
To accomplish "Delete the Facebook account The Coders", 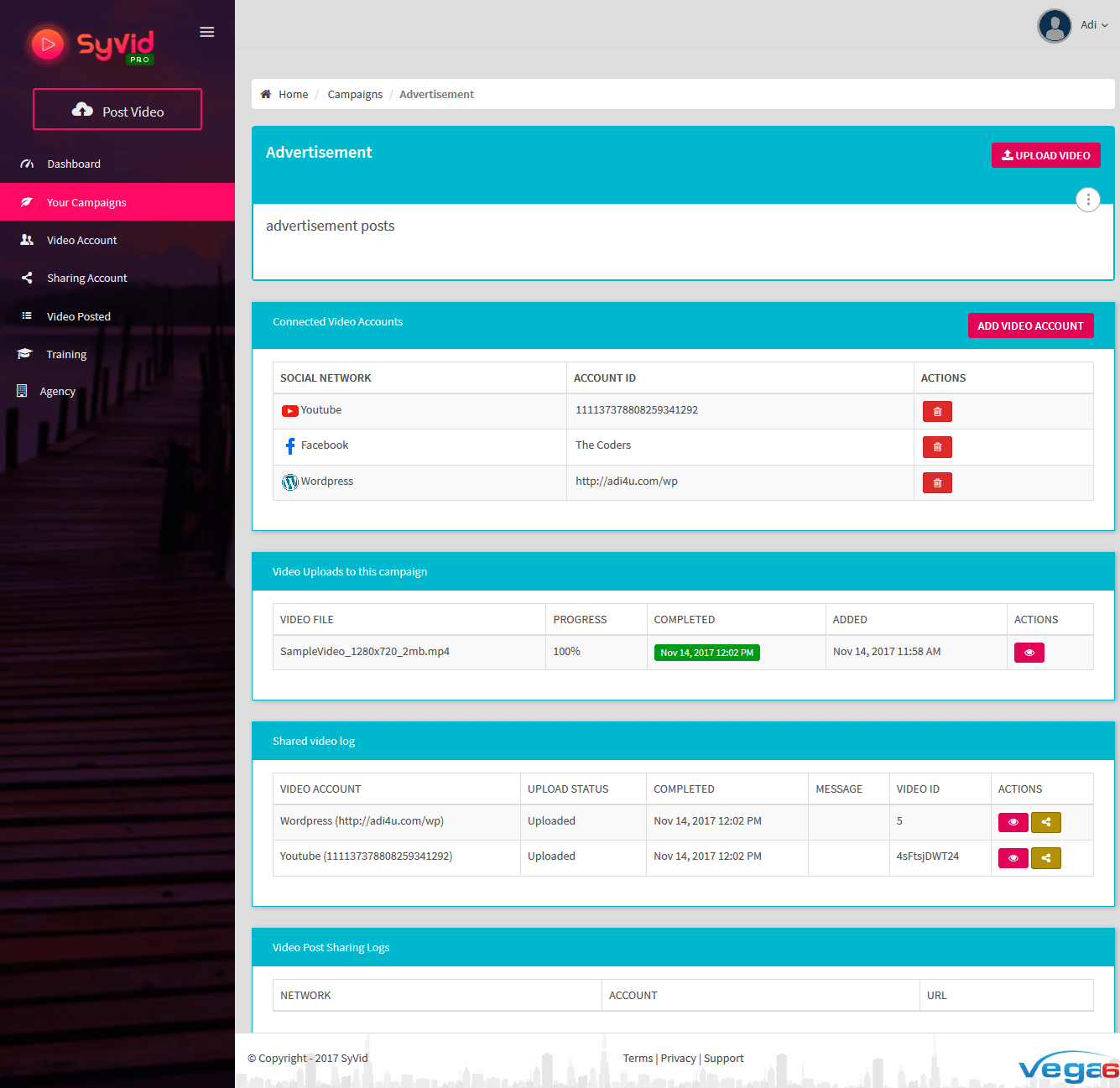I will [x=936, y=446].
